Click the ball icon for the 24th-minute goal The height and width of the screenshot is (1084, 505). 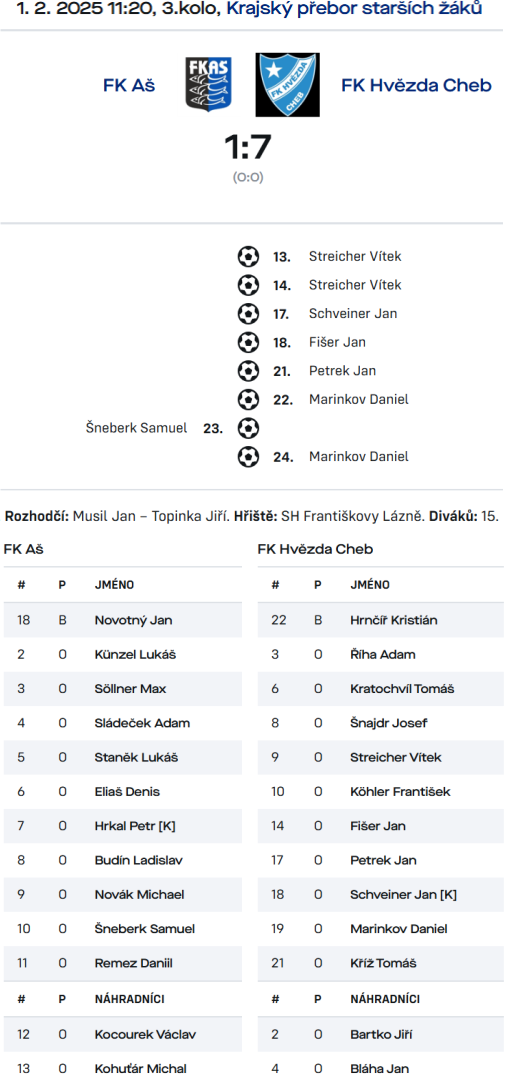click(248, 457)
